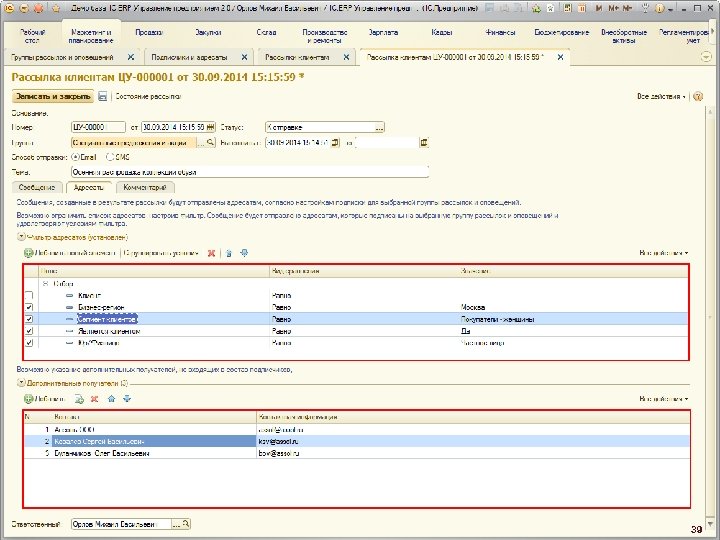Open the Статус selection field button
This screenshot has height=540, width=720.
(x=379, y=127)
